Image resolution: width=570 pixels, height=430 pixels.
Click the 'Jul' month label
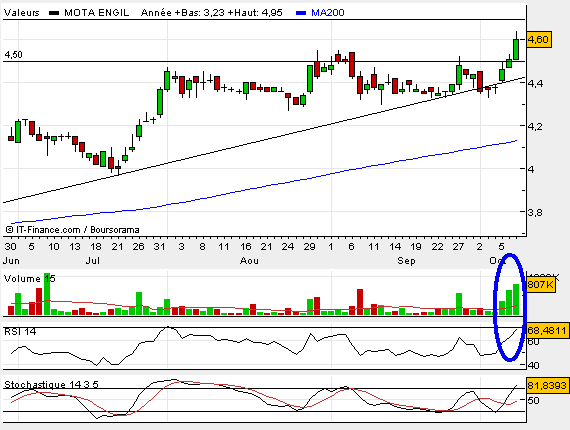pyautogui.click(x=93, y=261)
